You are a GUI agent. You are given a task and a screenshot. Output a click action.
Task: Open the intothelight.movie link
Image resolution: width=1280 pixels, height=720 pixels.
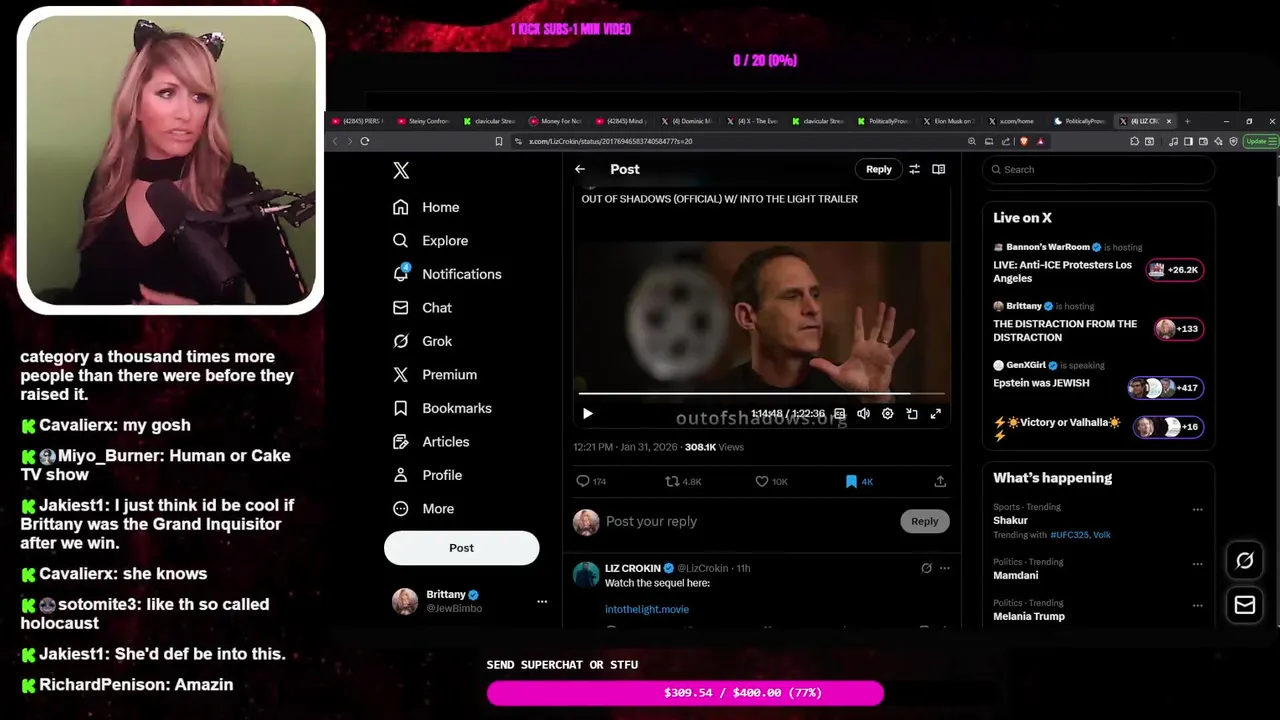coord(646,609)
